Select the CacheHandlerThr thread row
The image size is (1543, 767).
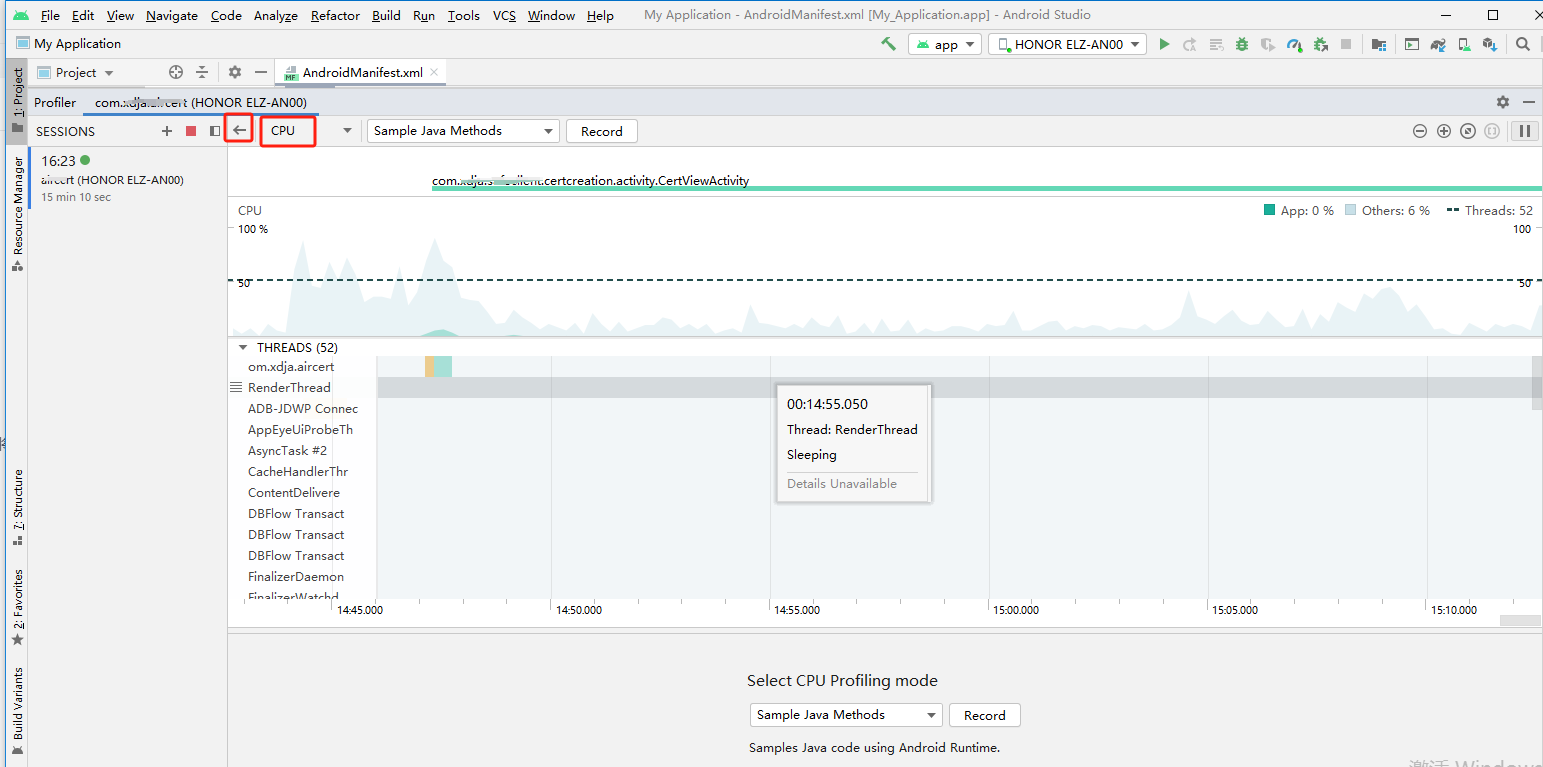tap(298, 471)
